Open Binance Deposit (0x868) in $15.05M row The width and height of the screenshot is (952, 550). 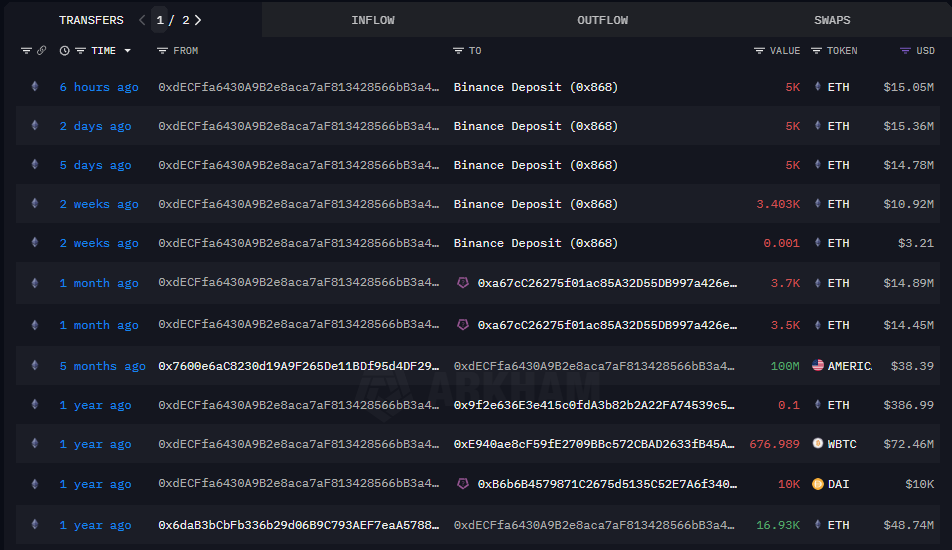click(536, 87)
